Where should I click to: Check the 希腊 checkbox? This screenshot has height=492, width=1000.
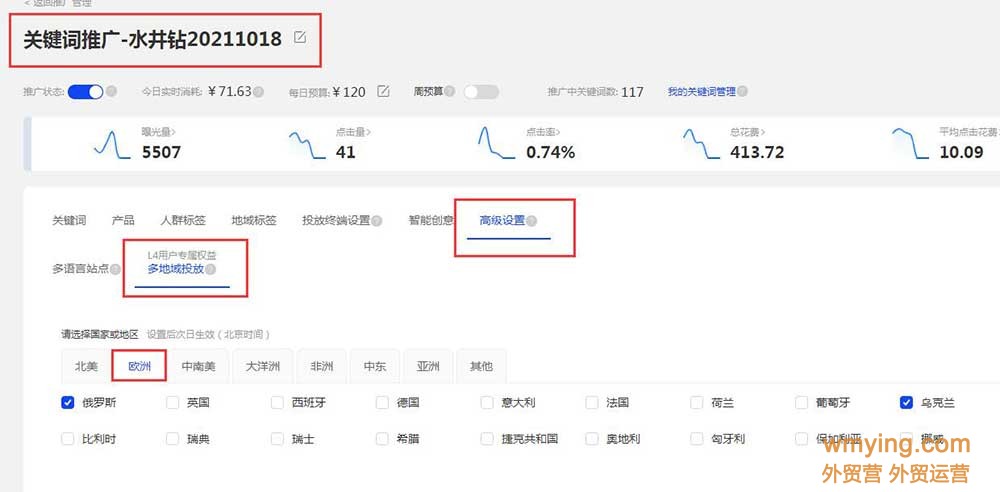(382, 439)
